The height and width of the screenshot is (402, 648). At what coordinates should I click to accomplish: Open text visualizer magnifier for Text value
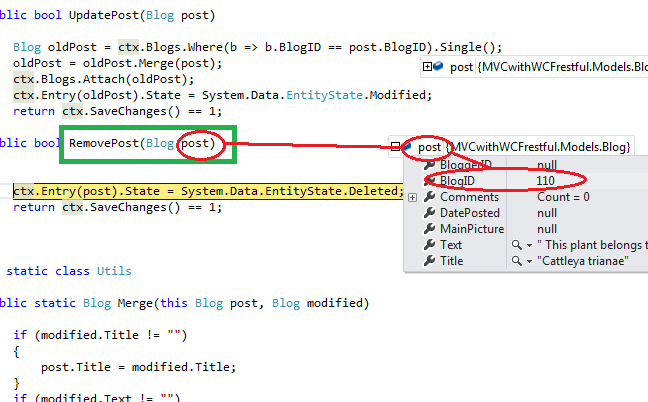[x=517, y=245]
